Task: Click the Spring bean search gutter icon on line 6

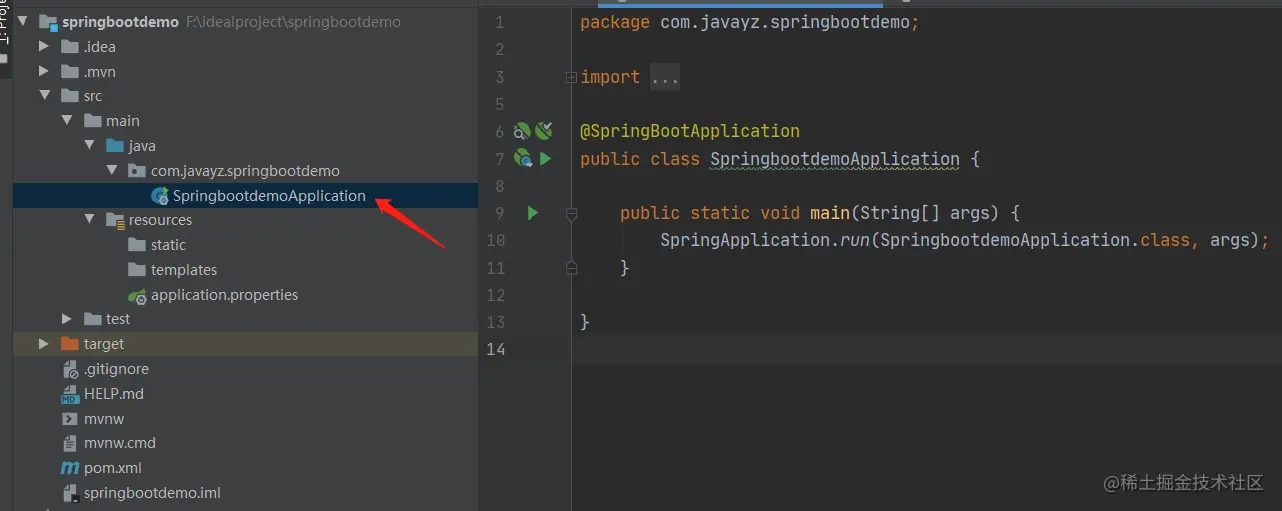Action: 522,131
